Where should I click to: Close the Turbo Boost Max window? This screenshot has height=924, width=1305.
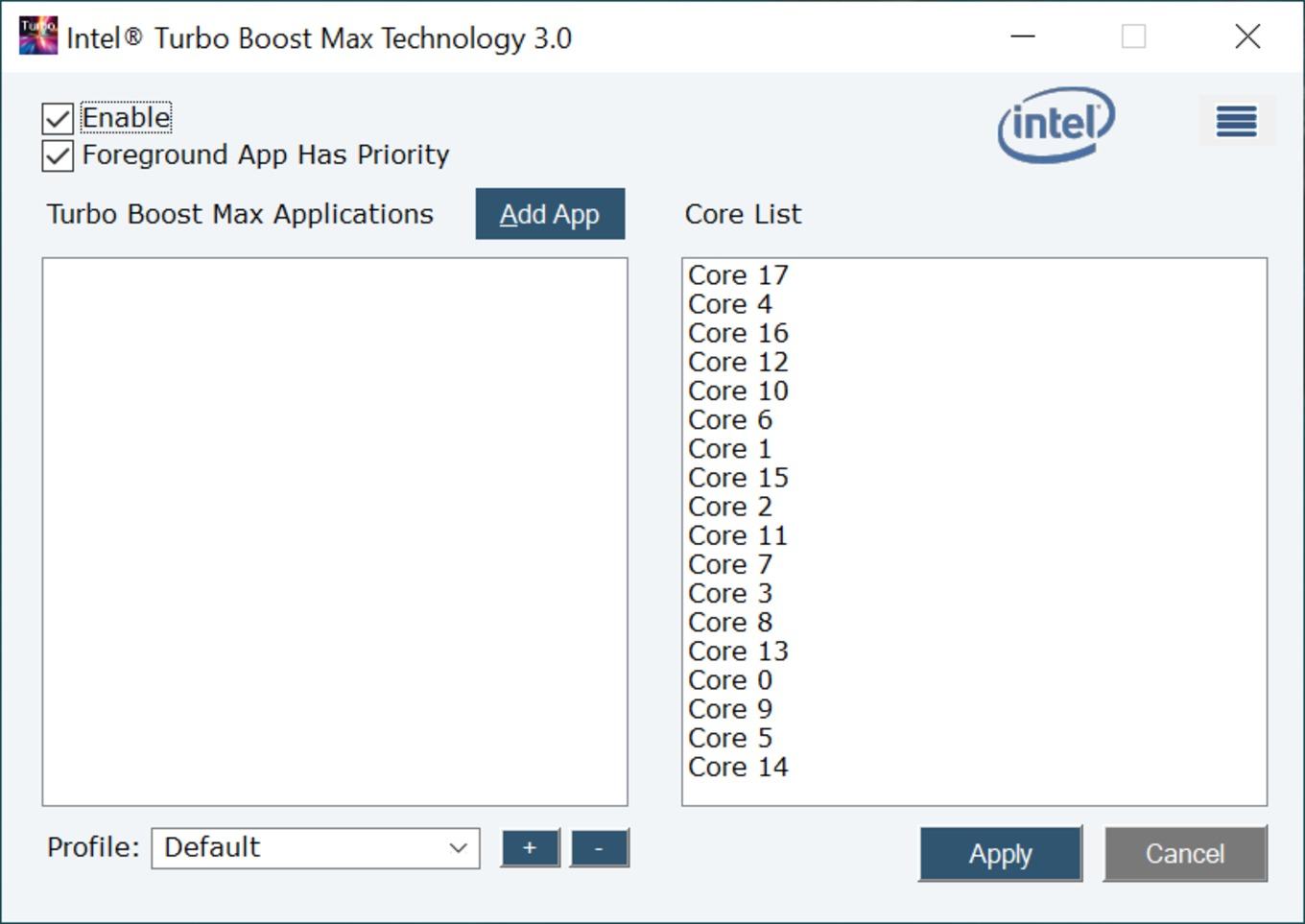click(1247, 36)
